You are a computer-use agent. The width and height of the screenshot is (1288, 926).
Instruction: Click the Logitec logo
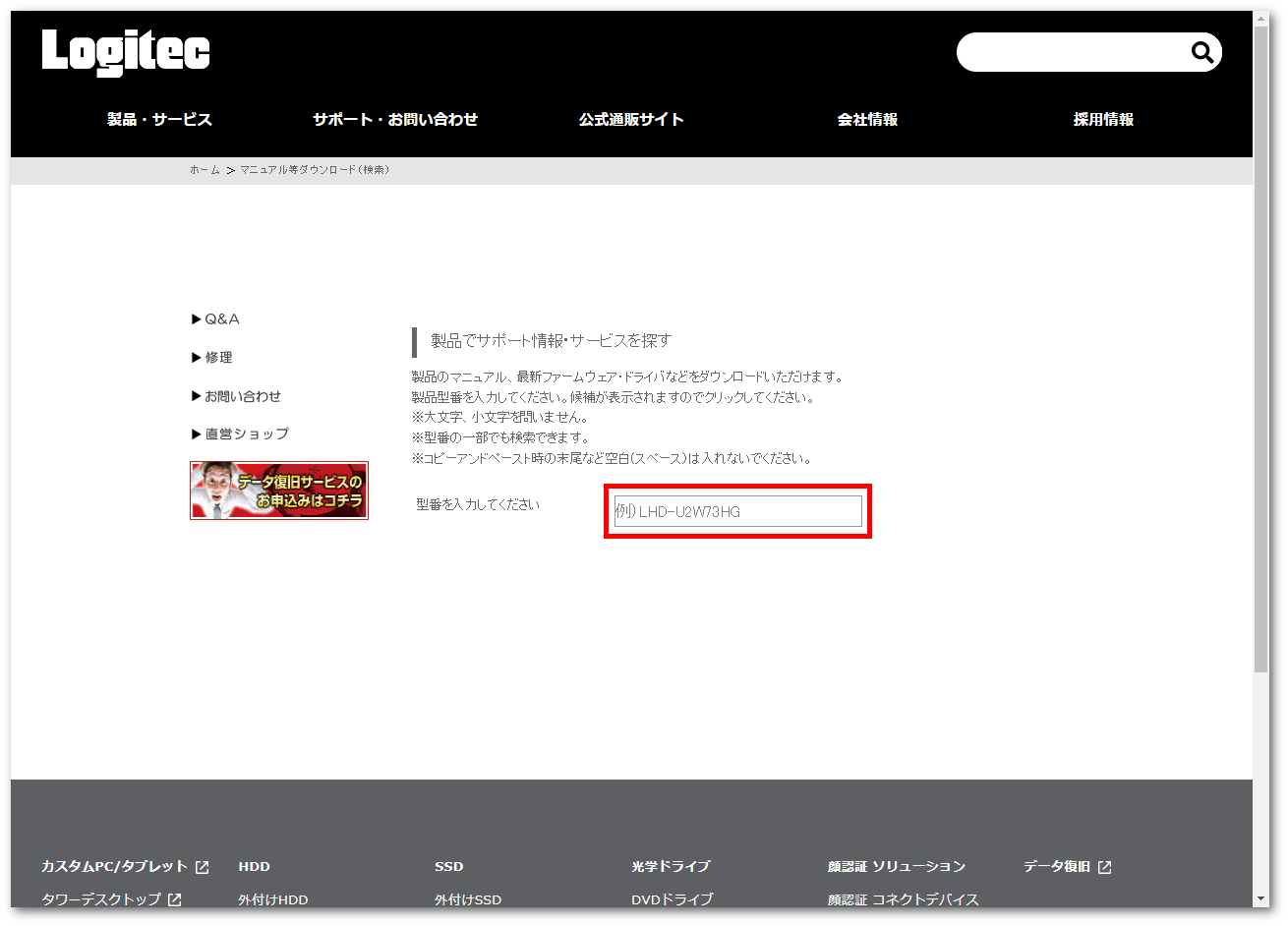pos(126,52)
